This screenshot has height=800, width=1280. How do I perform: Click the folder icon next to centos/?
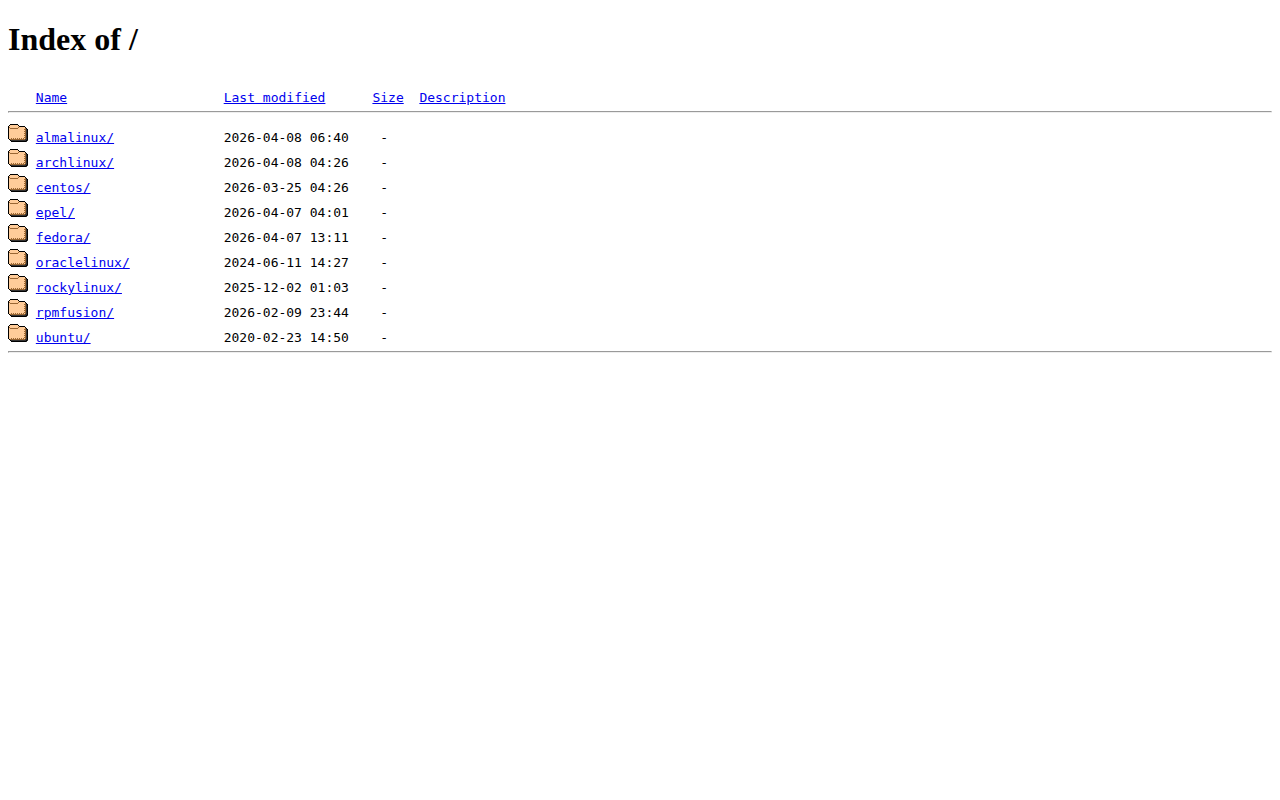pyautogui.click(x=18, y=184)
